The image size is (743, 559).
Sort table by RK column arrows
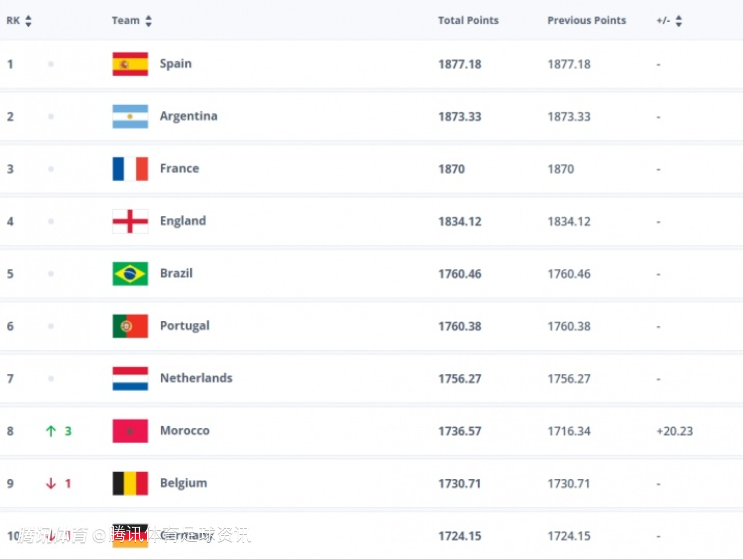[x=28, y=21]
